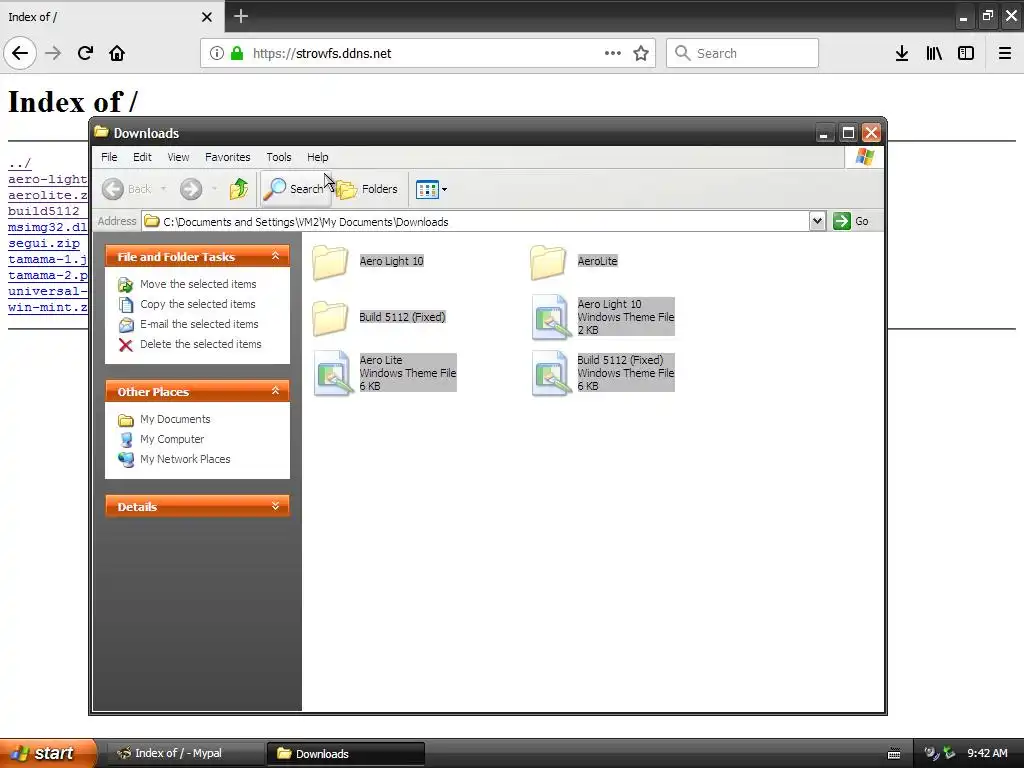
Task: Bookmark this page with the star
Action: (641, 53)
